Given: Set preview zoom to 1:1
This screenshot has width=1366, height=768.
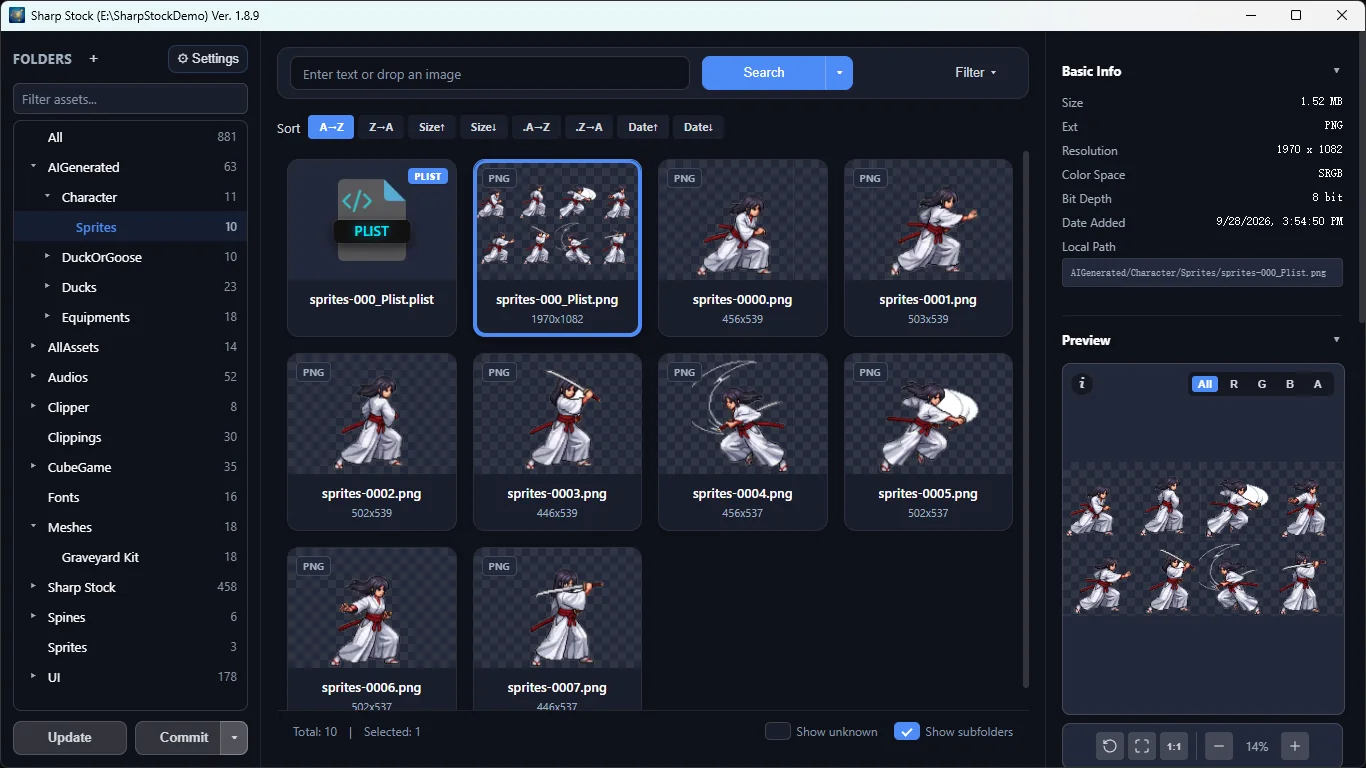Looking at the screenshot, I should [1174, 746].
